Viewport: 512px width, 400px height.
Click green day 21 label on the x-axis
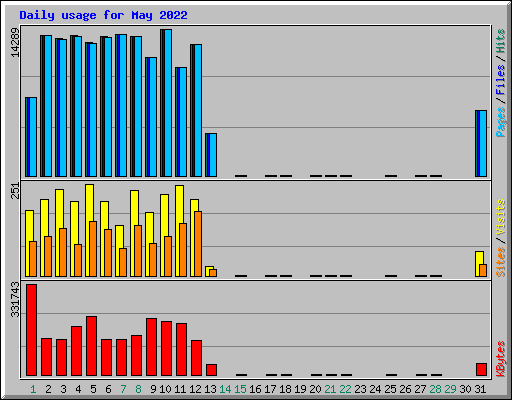click(330, 389)
